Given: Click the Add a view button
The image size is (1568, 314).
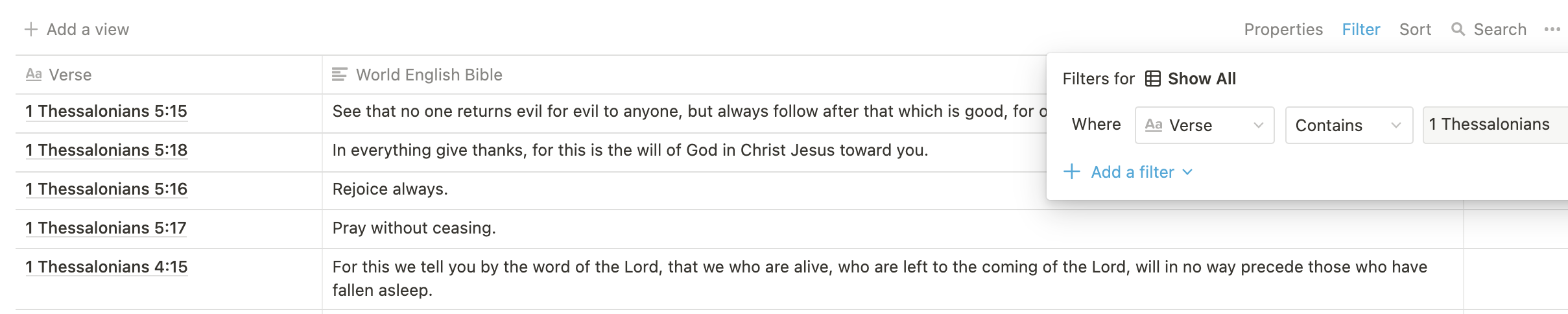Looking at the screenshot, I should (77, 29).
